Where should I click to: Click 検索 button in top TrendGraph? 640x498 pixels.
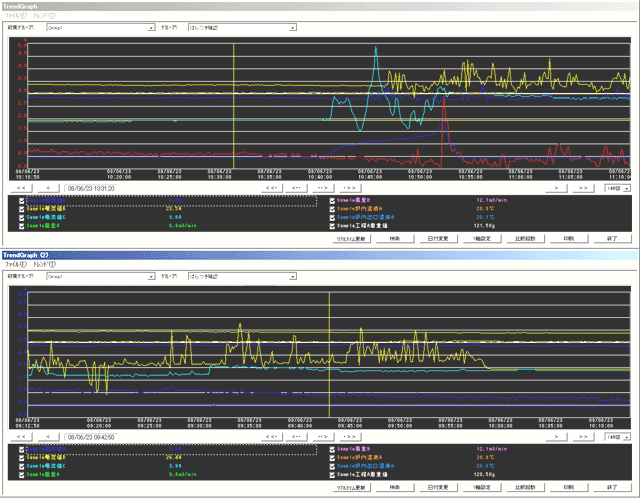(395, 239)
